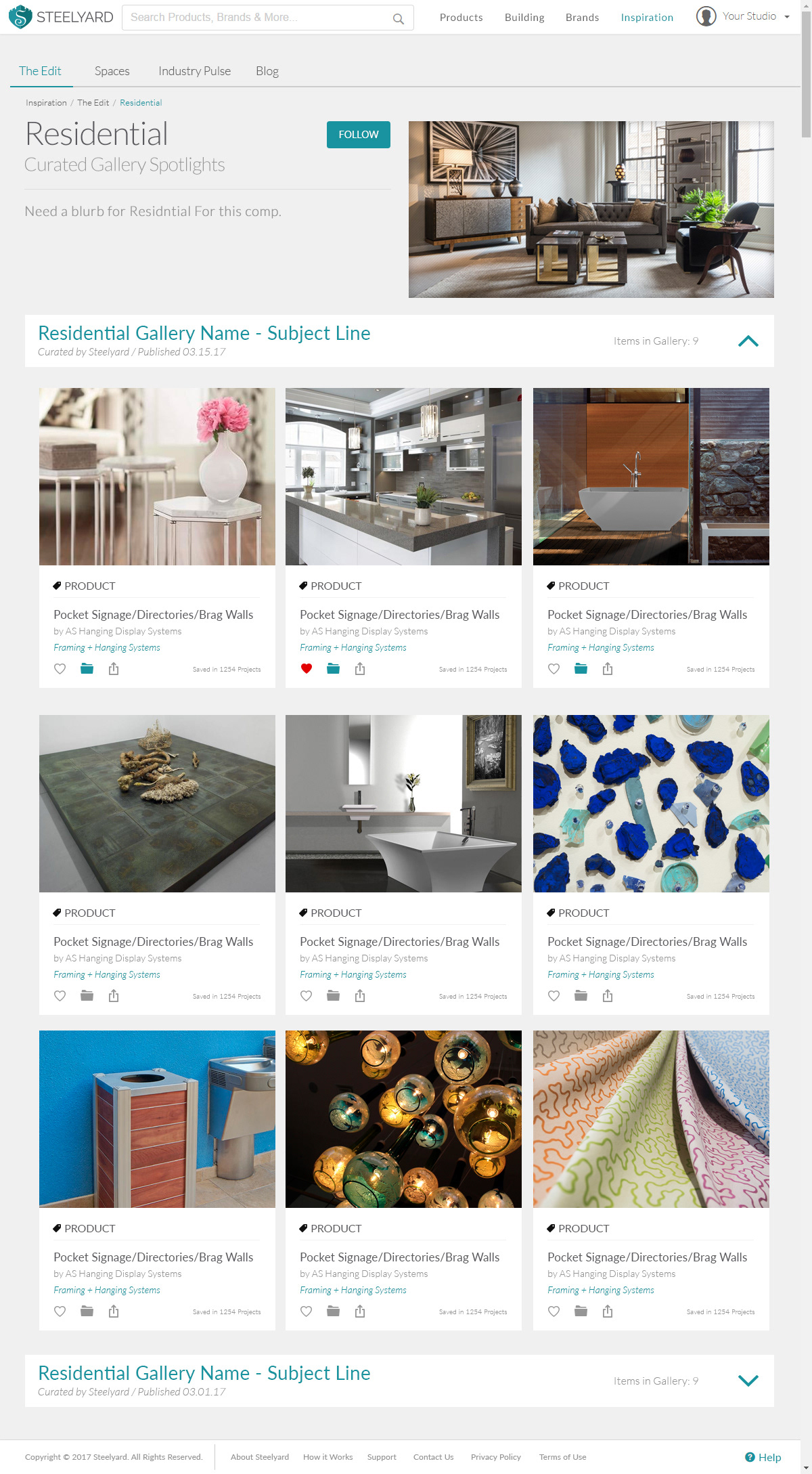Share the blue ceramic art product
Viewport: 812px width, 1474px height.
click(x=608, y=996)
